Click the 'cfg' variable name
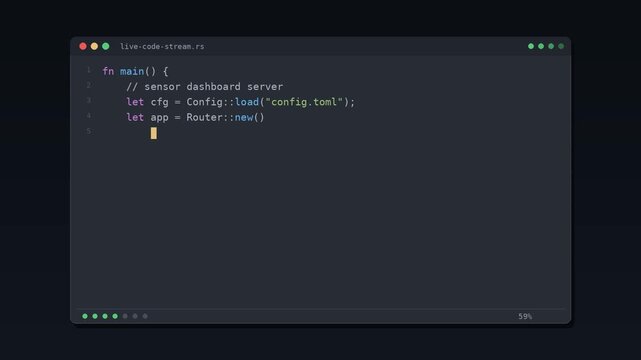Image resolution: width=641 pixels, height=360 pixels. point(159,102)
